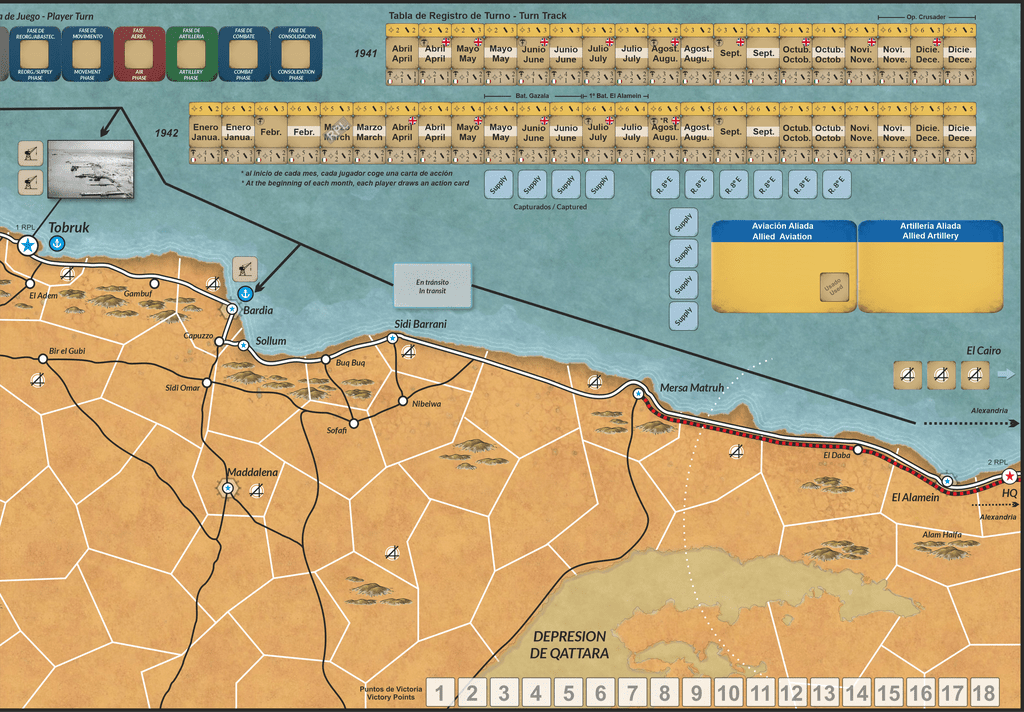Click the rightmost R.8°E marker
The image size is (1024, 712).
pyautogui.click(x=837, y=185)
